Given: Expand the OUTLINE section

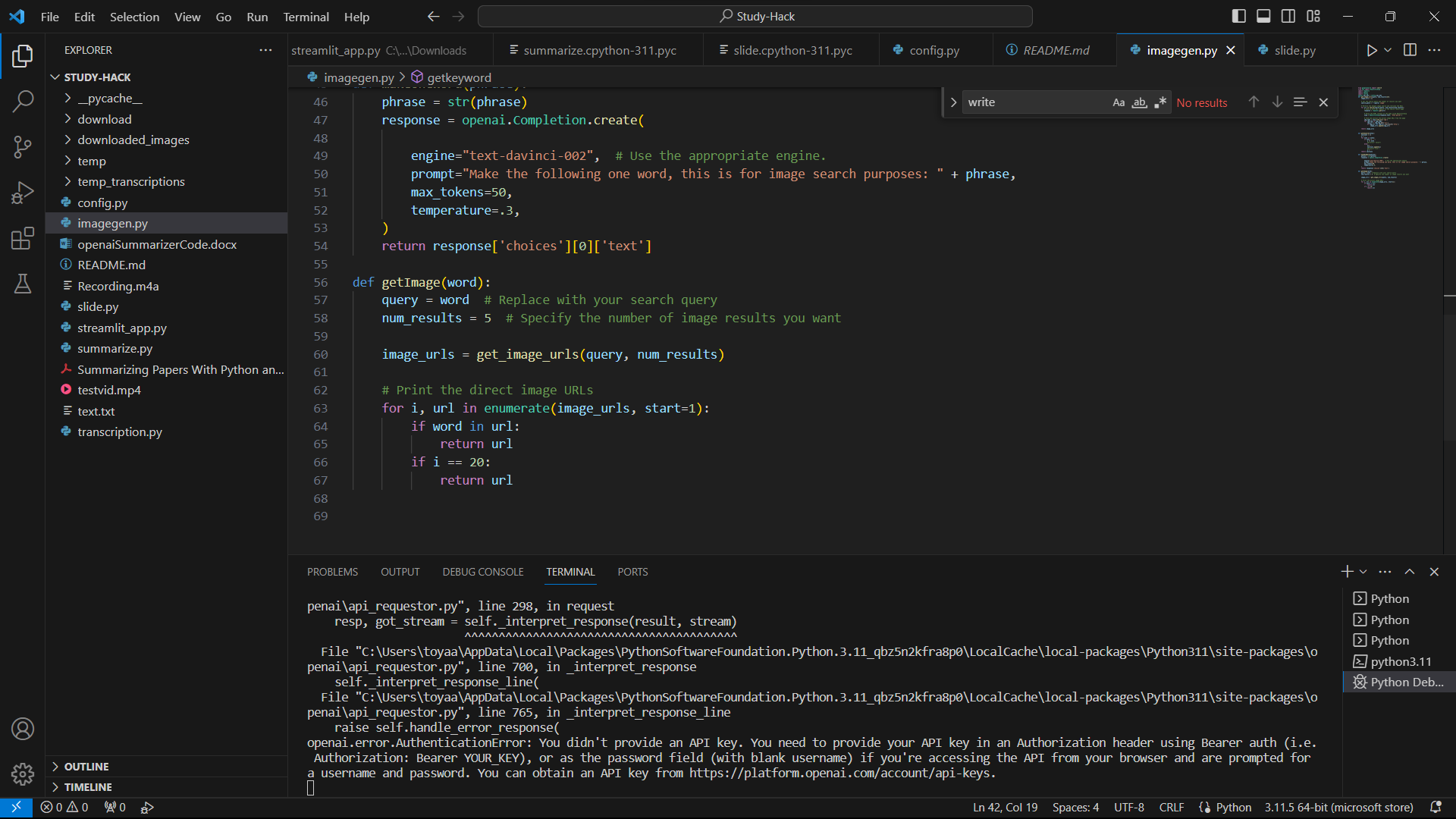Looking at the screenshot, I should (86, 767).
